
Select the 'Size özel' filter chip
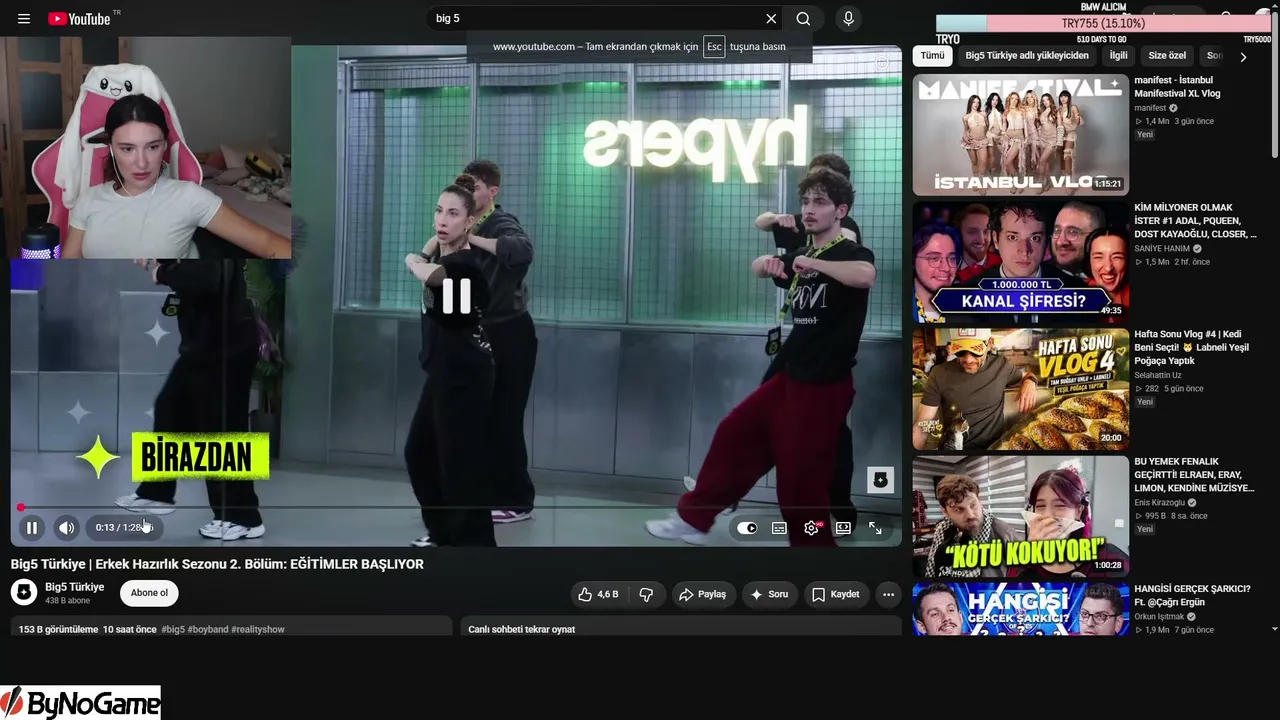pos(1167,56)
